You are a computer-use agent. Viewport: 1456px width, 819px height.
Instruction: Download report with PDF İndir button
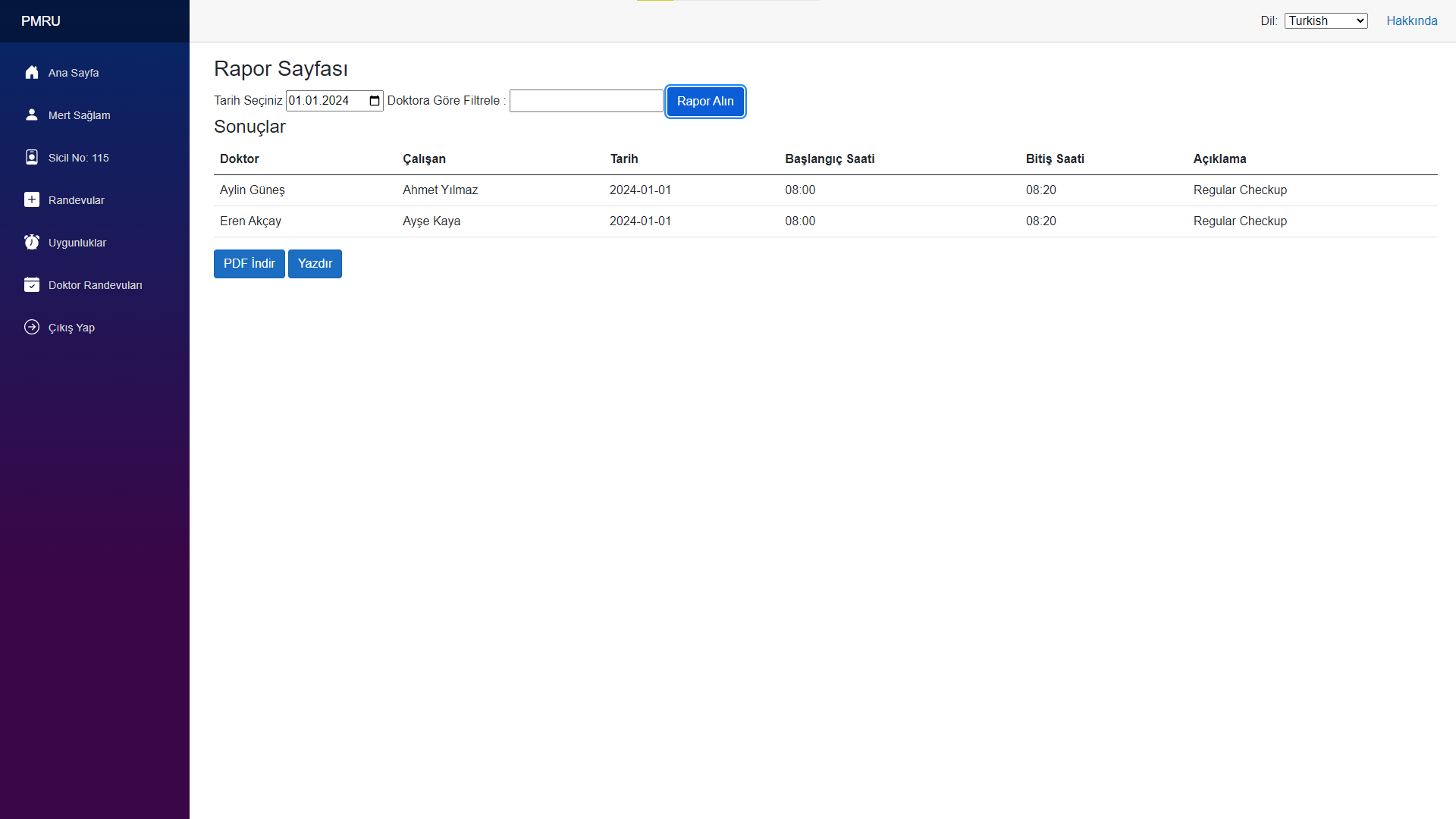pyautogui.click(x=249, y=264)
